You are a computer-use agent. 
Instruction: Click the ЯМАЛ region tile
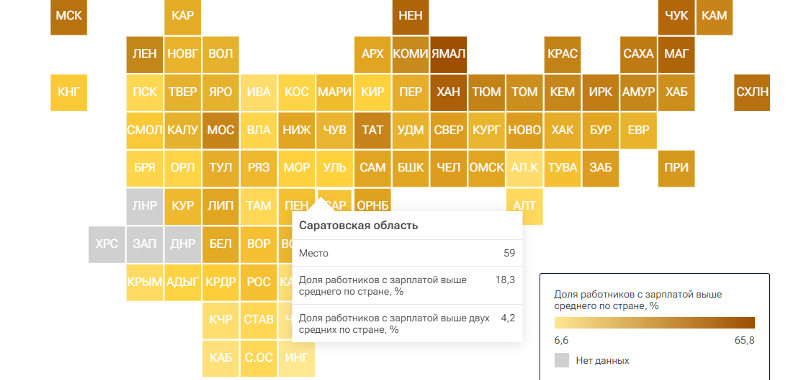point(448,54)
